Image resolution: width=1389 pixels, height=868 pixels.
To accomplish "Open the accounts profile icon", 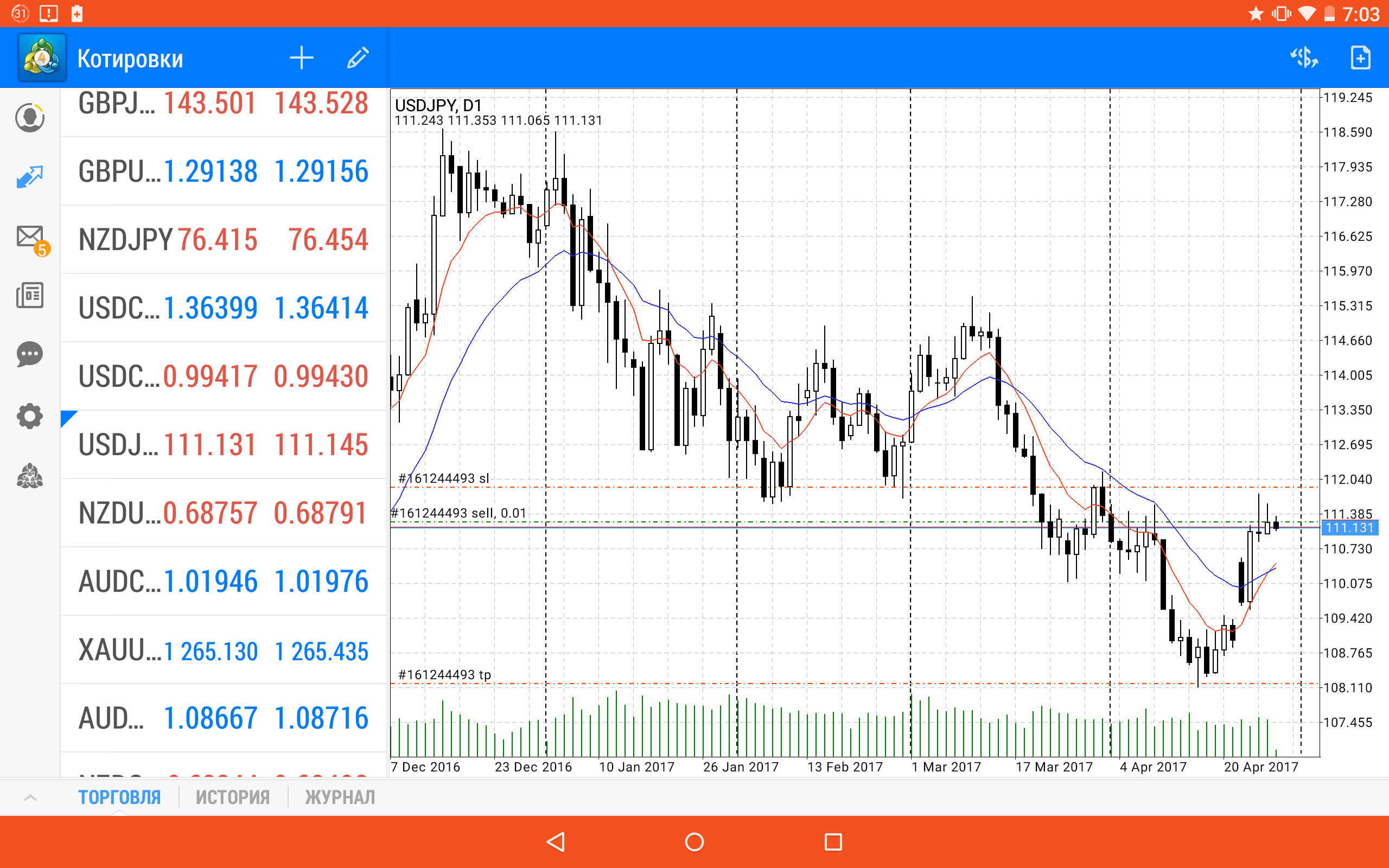I will (x=30, y=118).
